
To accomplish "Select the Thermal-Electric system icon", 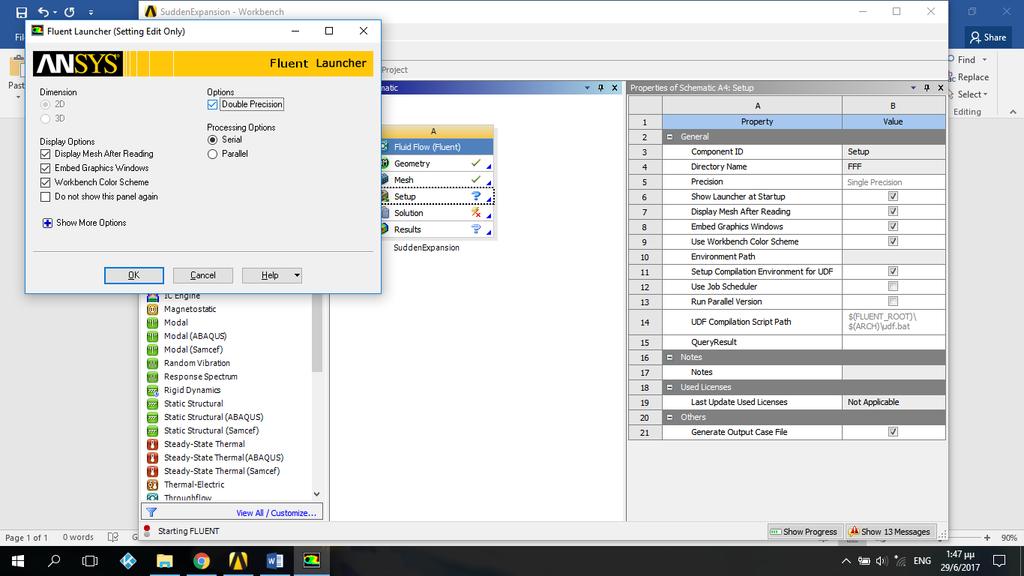I will point(152,485).
